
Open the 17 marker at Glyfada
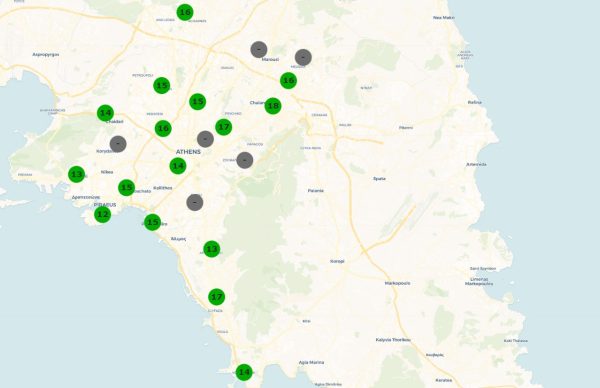point(217,297)
